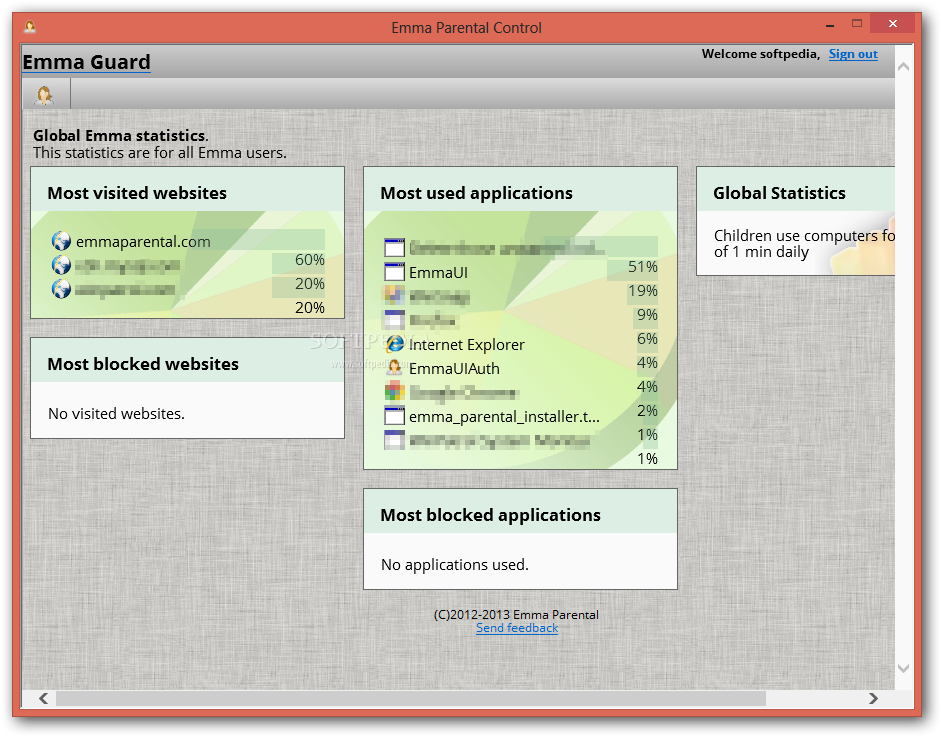The width and height of the screenshot is (942, 737).
Task: Click the Sign out link
Action: tap(853, 54)
